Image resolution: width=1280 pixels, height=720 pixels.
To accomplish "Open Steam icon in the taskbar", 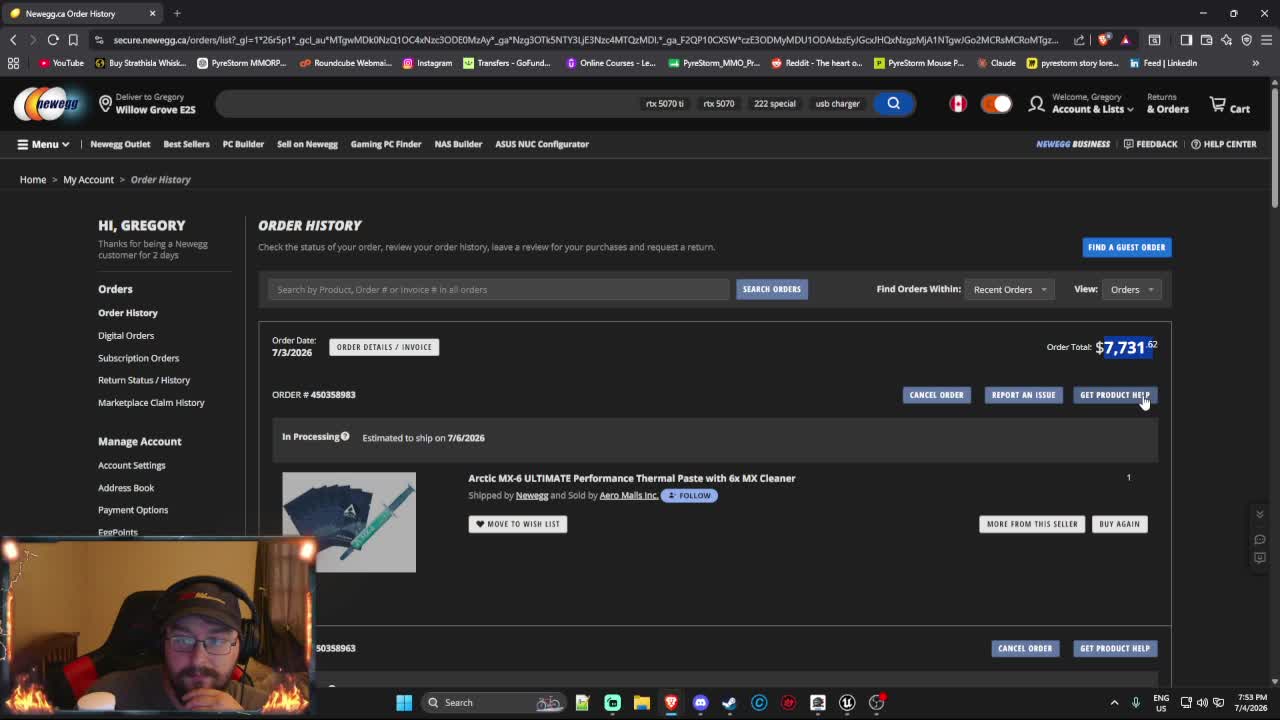I will click(729, 702).
